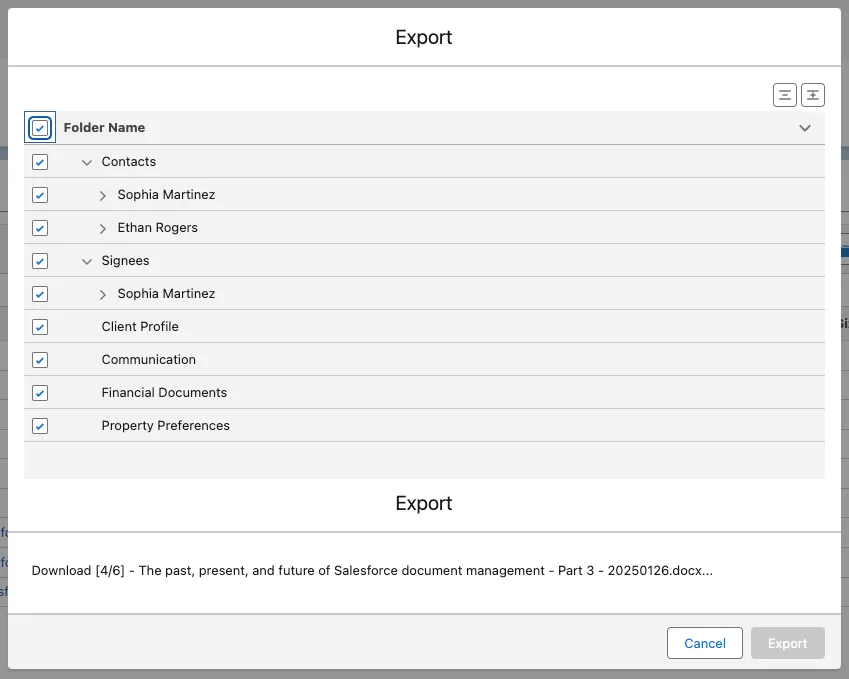This screenshot has height=679, width=849.
Task: Uncheck the Ethan Rogers checkbox
Action: [40, 228]
